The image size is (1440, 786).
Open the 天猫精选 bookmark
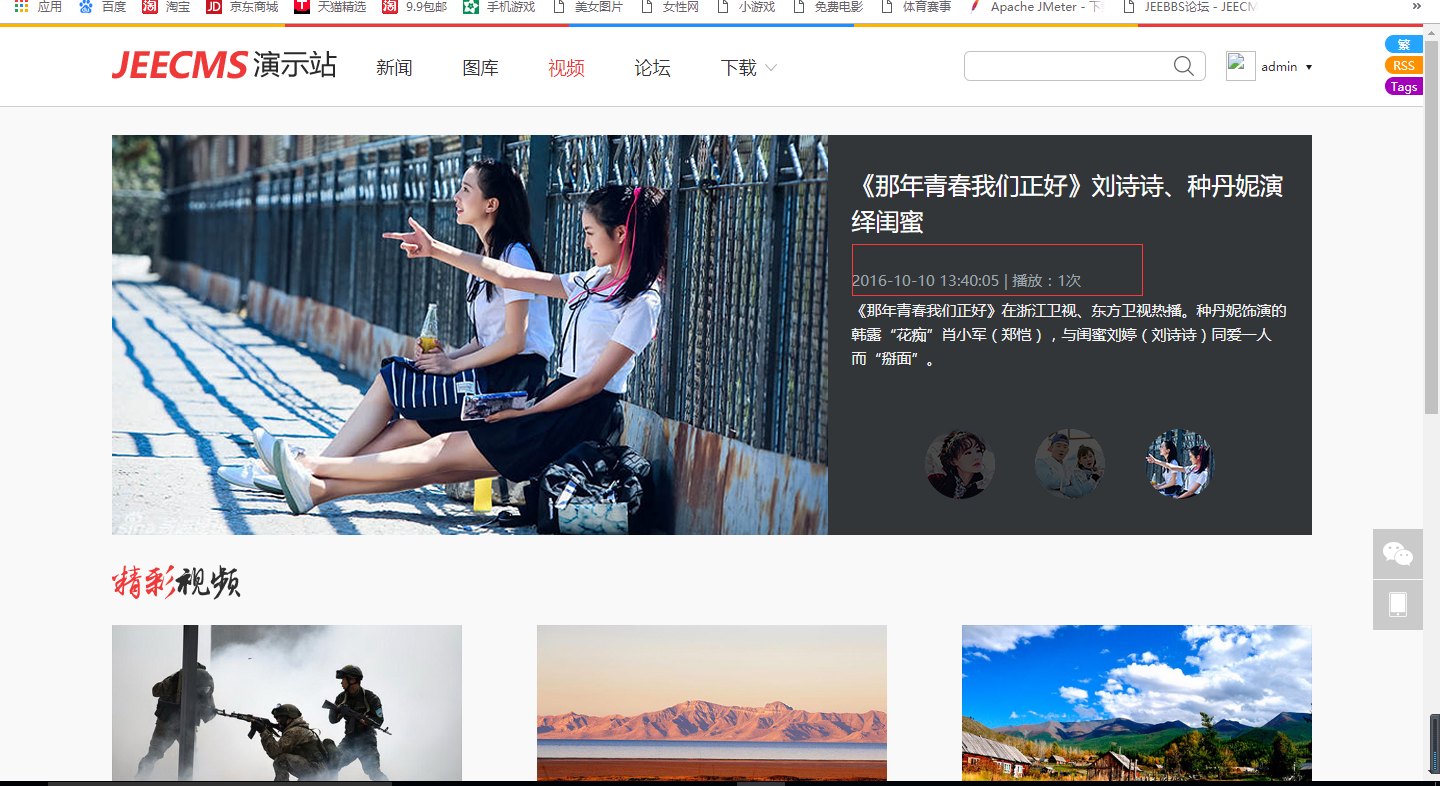pos(330,7)
